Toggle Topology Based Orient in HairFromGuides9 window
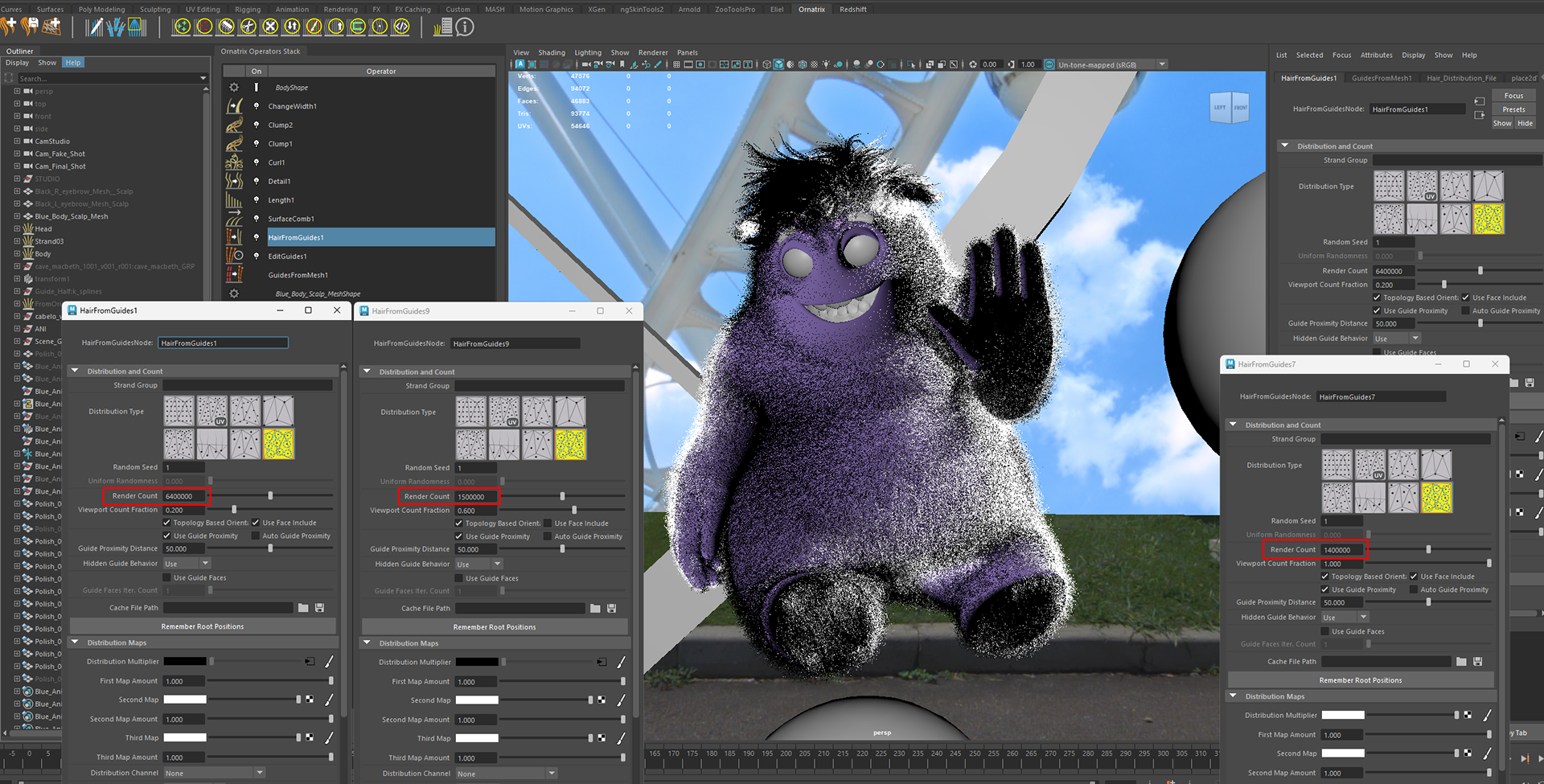1544x784 pixels. pyautogui.click(x=459, y=523)
